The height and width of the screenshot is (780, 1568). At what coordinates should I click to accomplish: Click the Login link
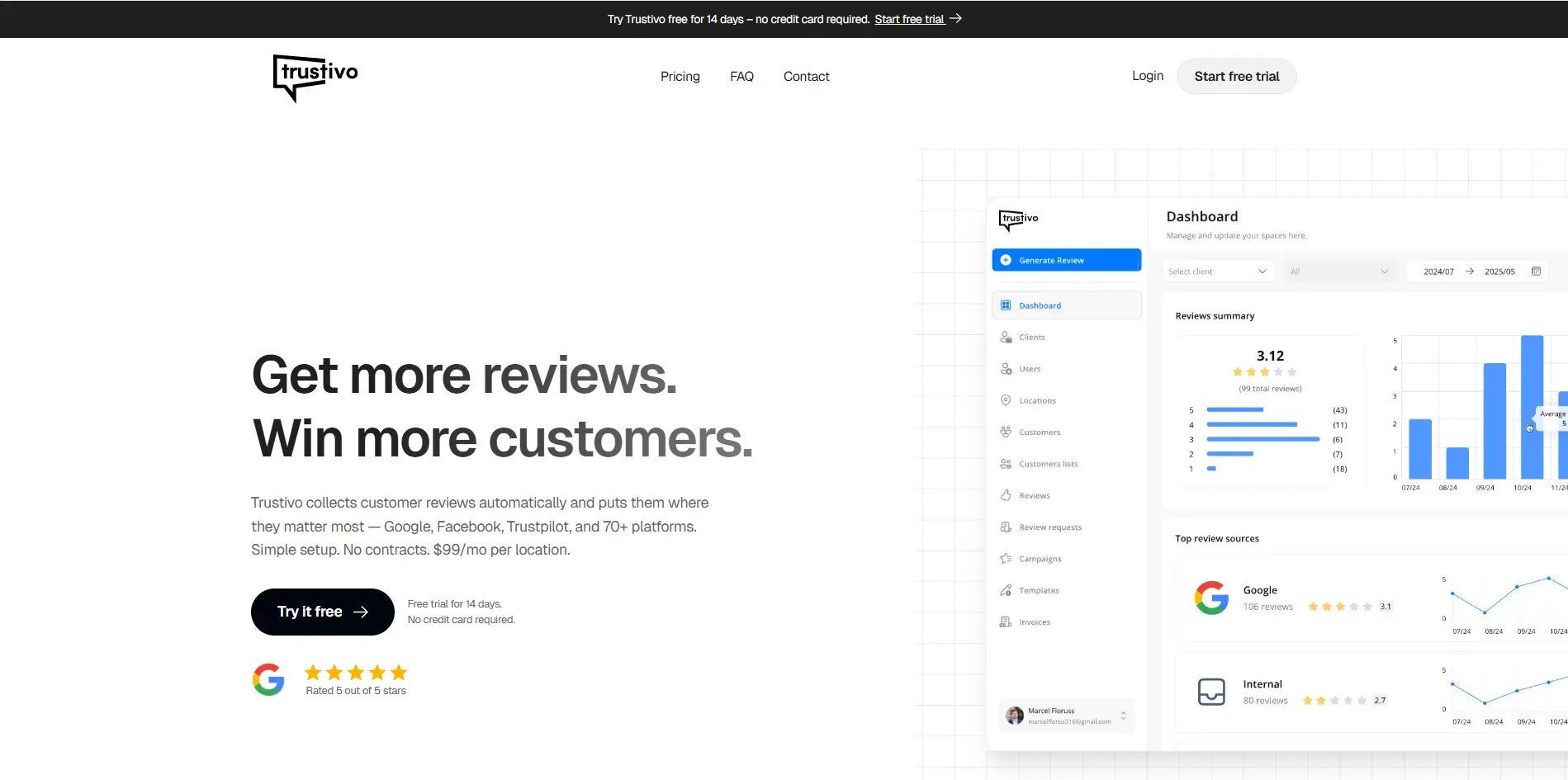1148,76
